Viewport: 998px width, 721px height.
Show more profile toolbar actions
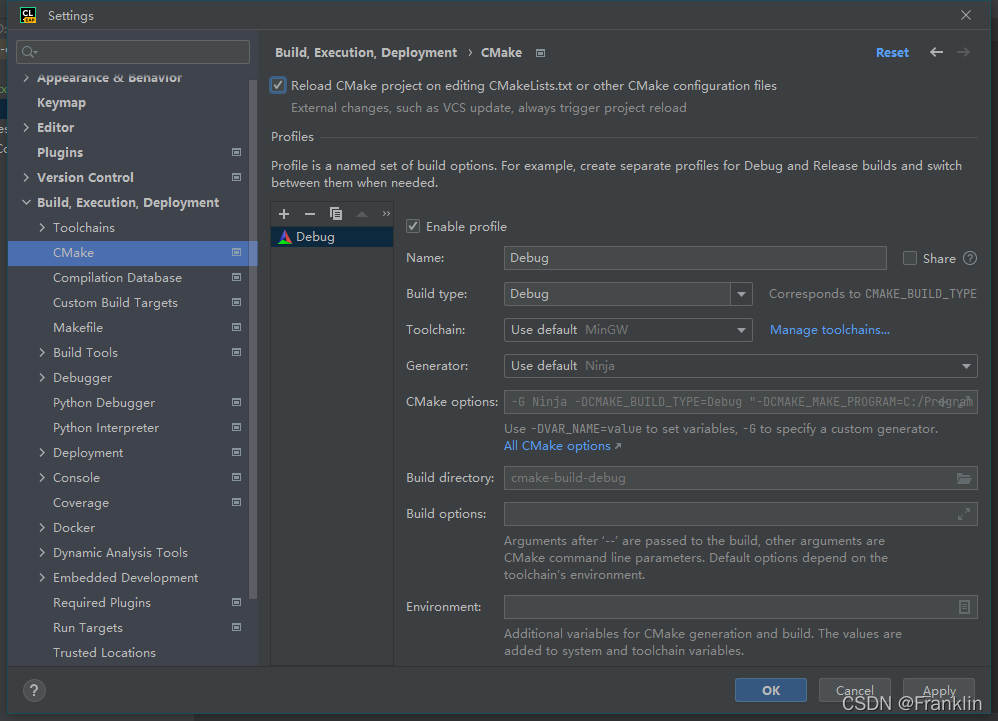(386, 214)
